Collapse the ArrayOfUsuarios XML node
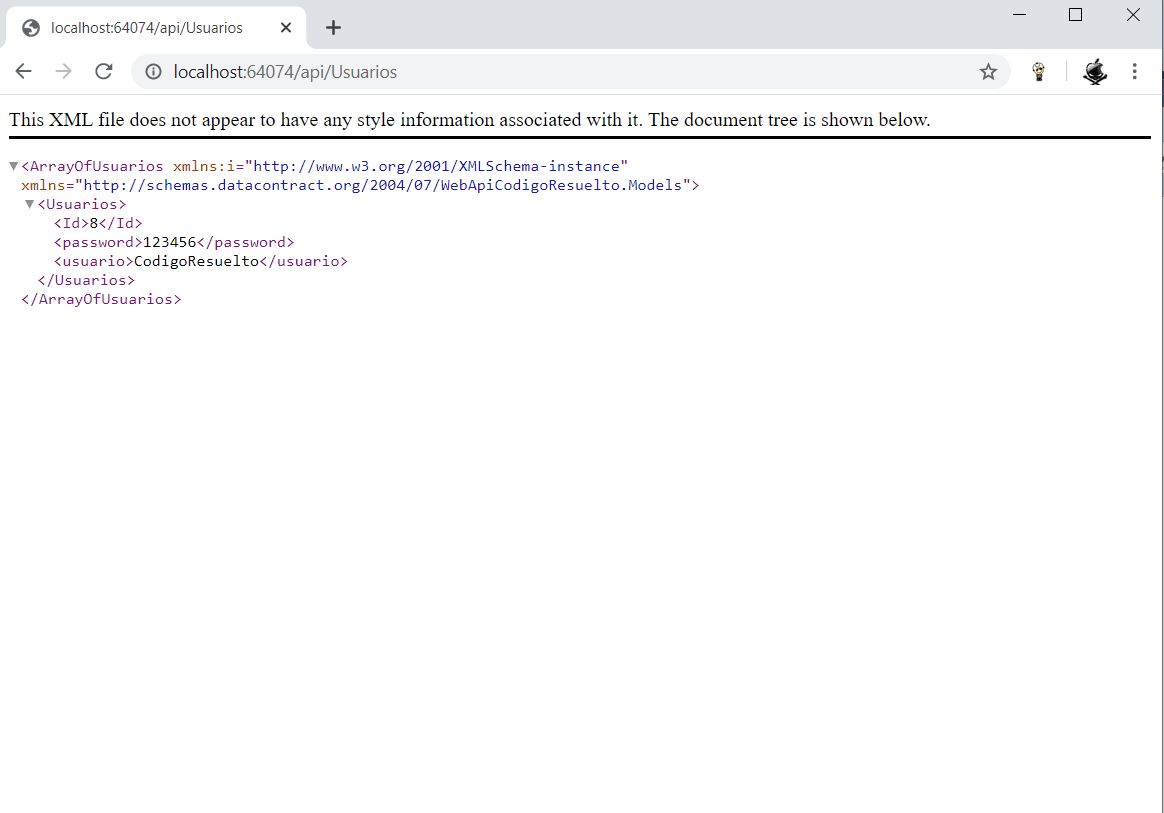Viewport: 1164px width, 813px height. 12,165
